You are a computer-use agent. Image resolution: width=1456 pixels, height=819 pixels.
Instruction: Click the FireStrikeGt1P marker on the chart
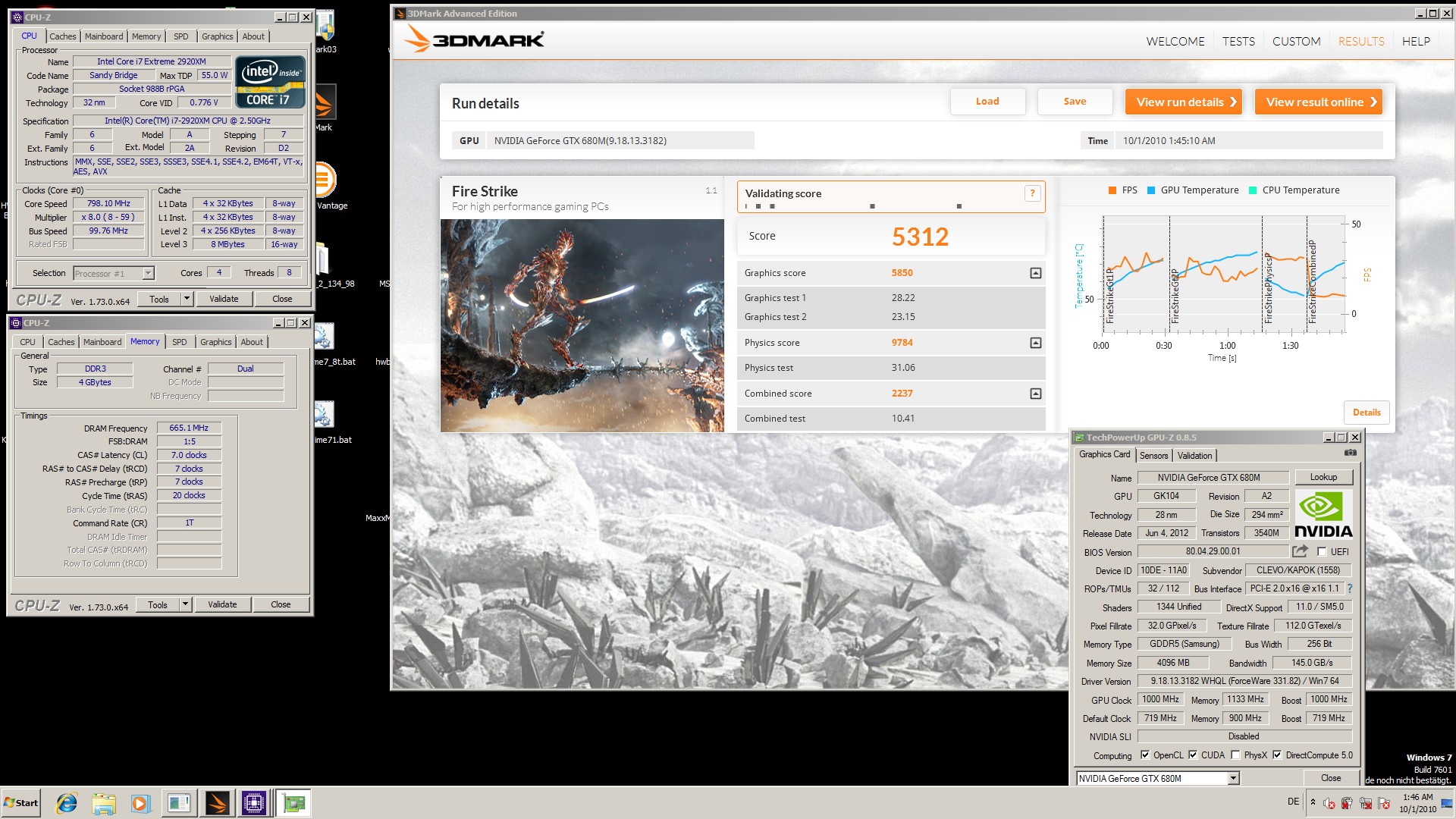[x=1109, y=296]
